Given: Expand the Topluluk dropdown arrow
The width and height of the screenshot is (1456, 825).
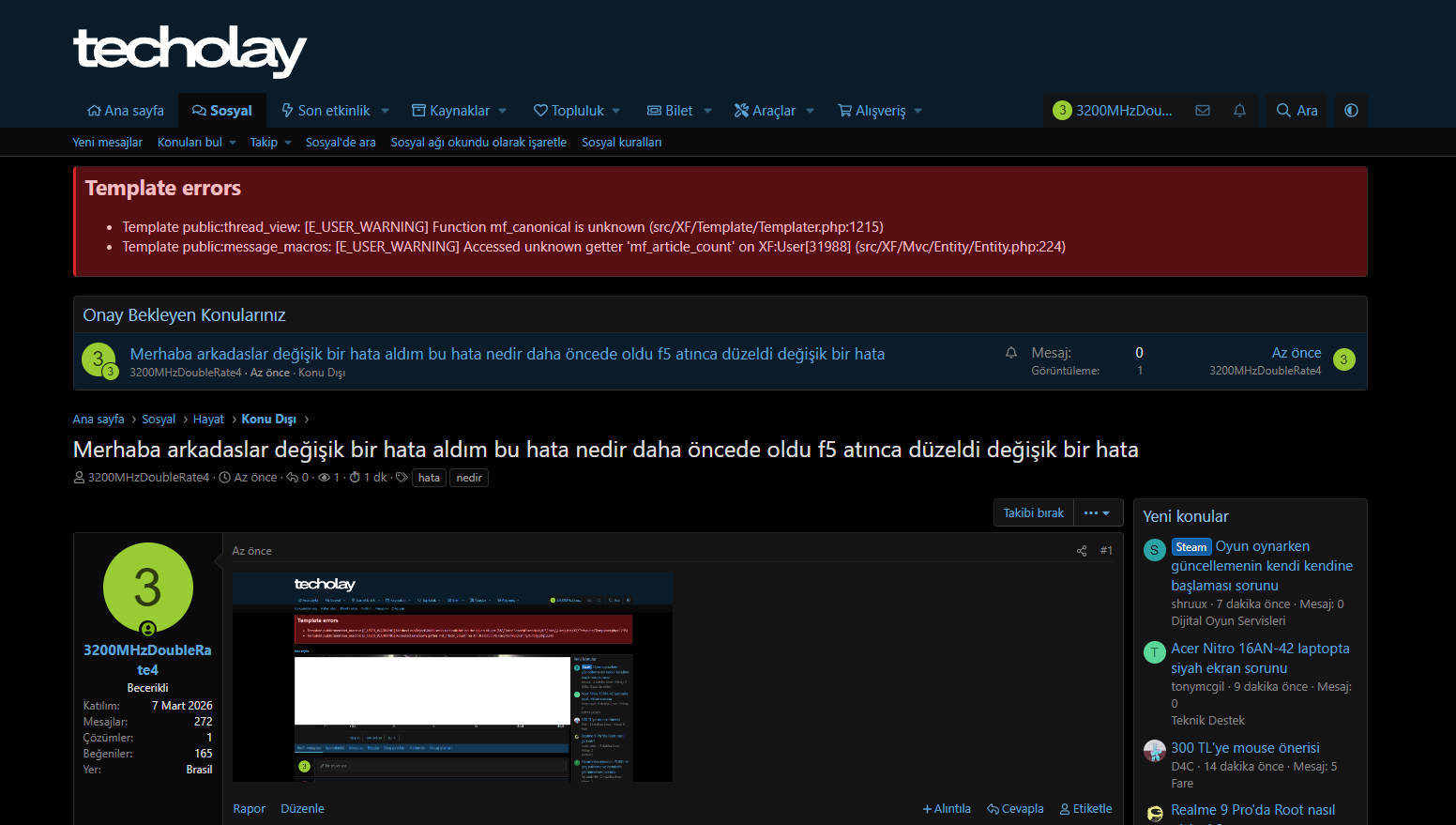Looking at the screenshot, I should 616,111.
